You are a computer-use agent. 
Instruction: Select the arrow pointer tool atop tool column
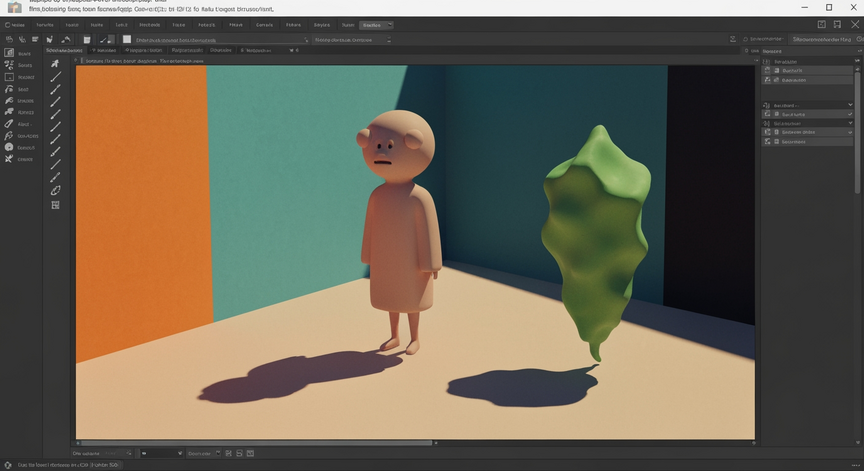tap(55, 63)
